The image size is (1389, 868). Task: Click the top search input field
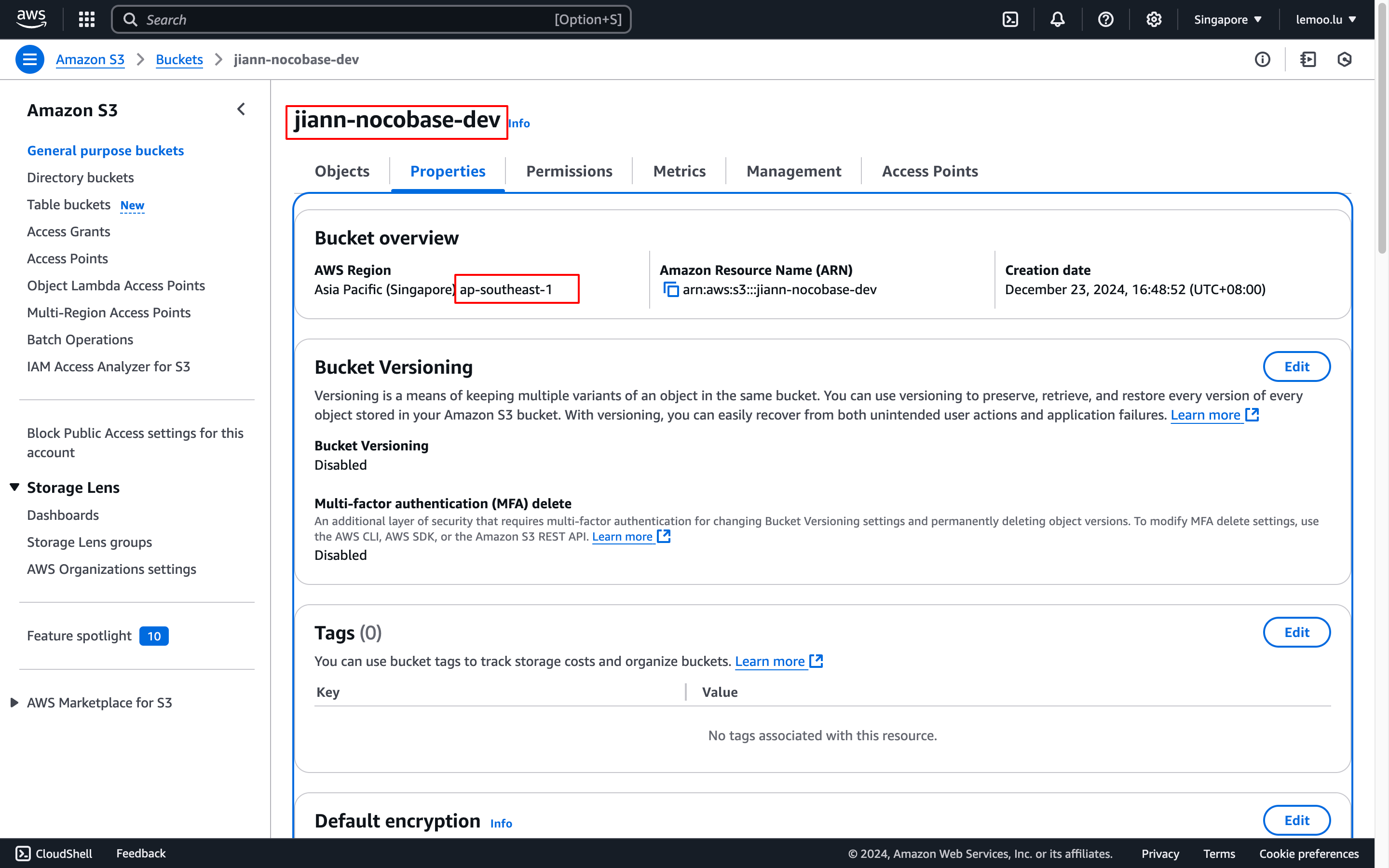coord(371,19)
